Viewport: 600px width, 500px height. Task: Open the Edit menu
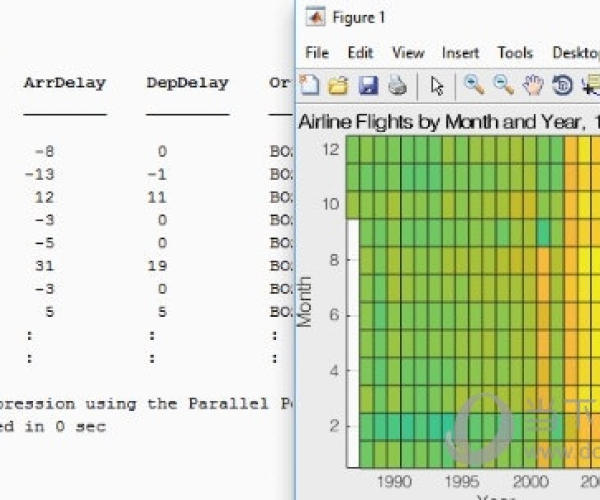pos(360,53)
